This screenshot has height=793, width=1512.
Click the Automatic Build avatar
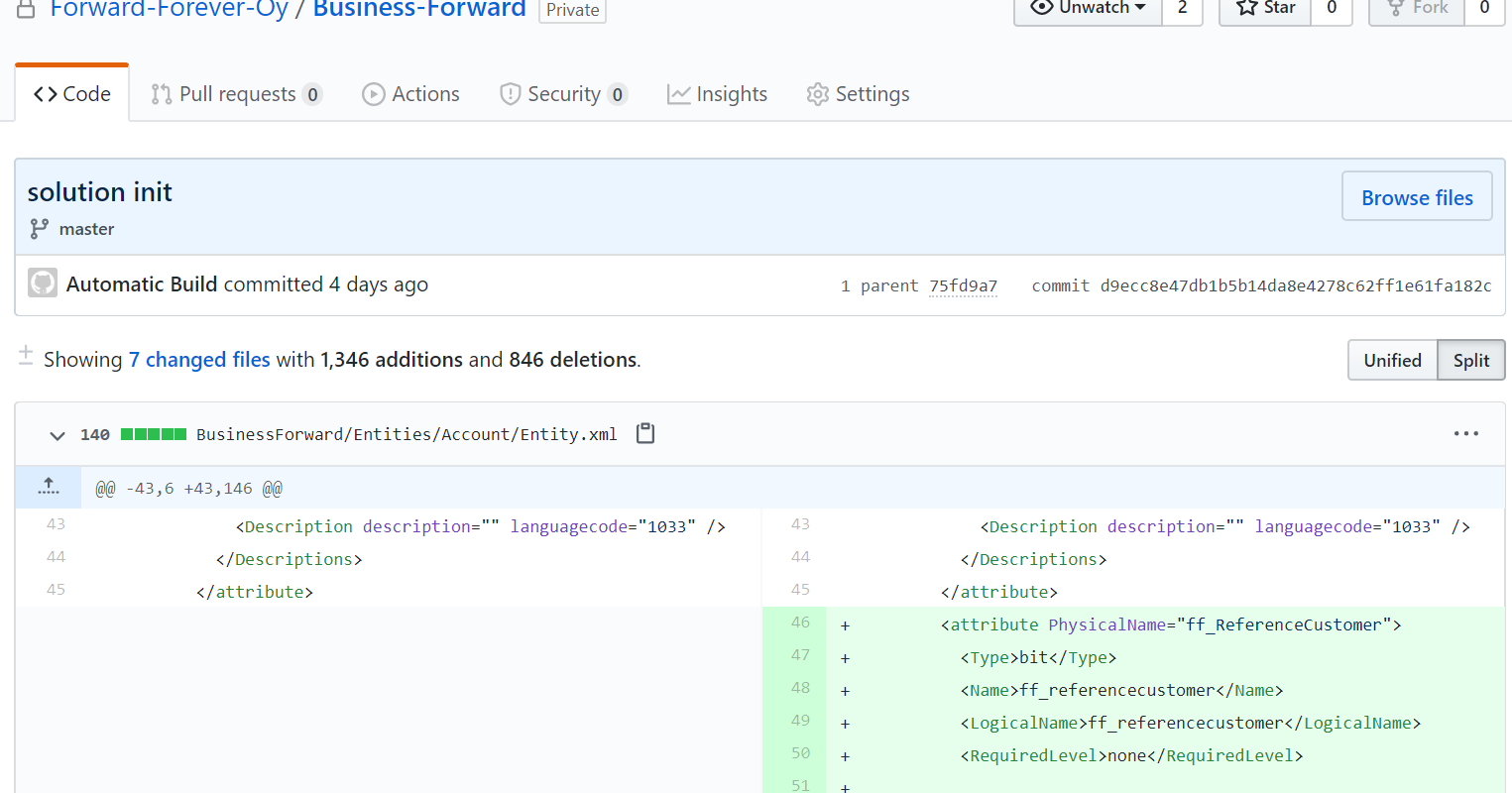pyautogui.click(x=43, y=283)
